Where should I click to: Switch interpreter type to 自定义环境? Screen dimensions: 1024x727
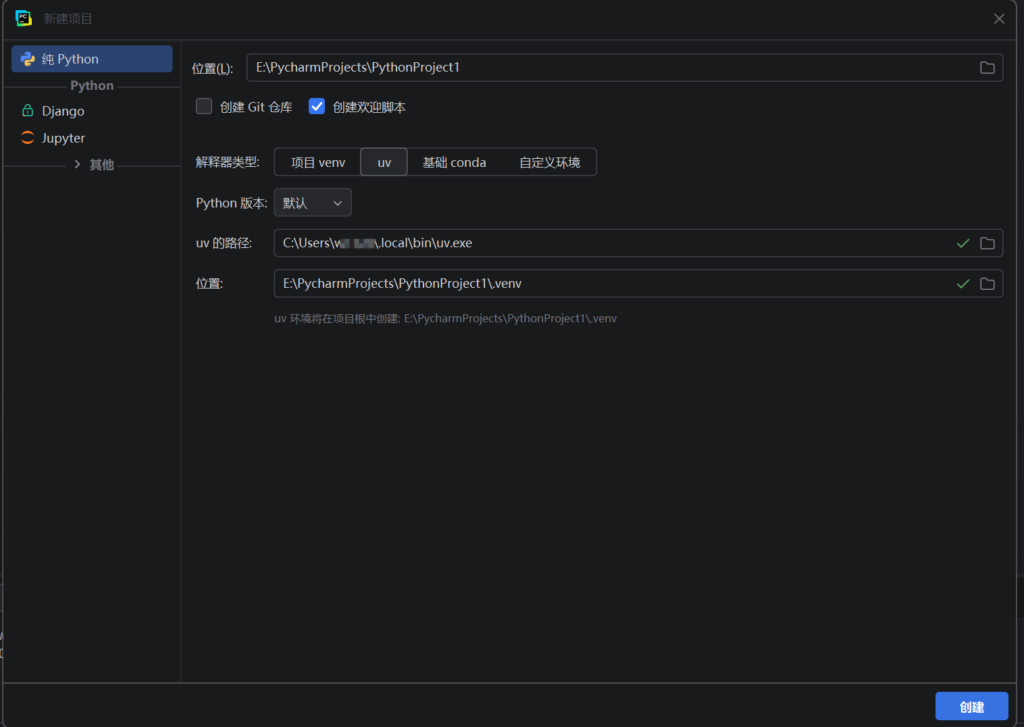pyautogui.click(x=549, y=163)
